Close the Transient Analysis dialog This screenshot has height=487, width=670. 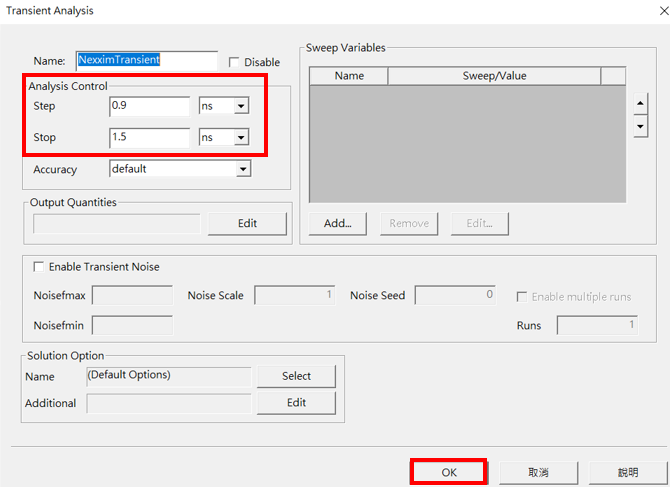pos(664,11)
